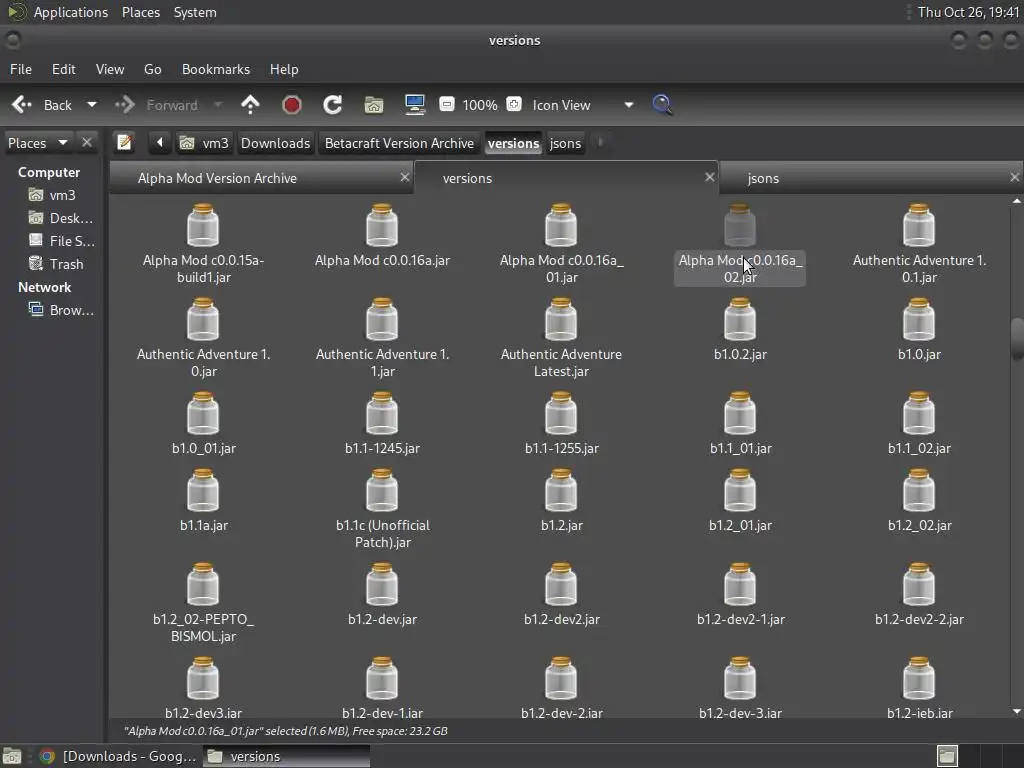The height and width of the screenshot is (768, 1024).
Task: Click the scrollbar down arrow
Action: coord(1017,712)
